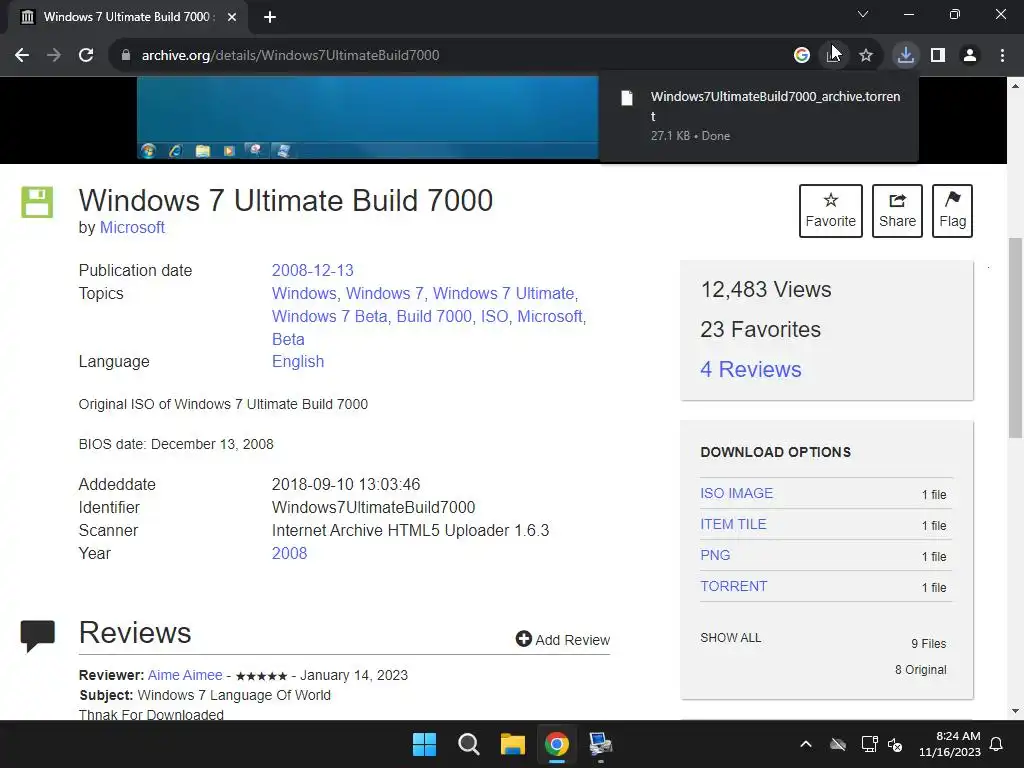1024x768 pixels.
Task: Click the address bar URL field
Action: (457, 56)
